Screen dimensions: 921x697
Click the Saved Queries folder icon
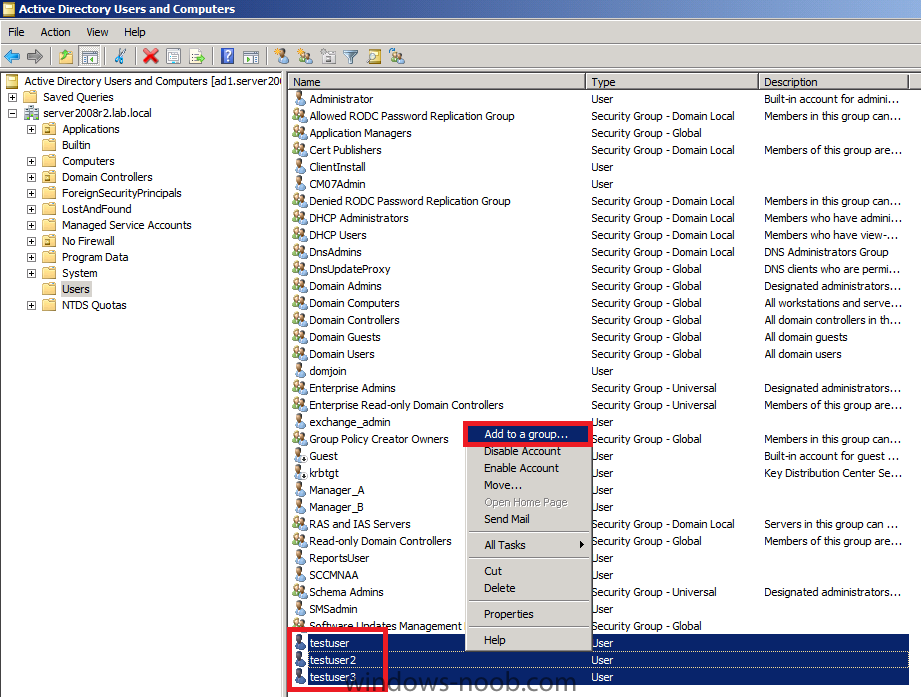click(x=31, y=97)
